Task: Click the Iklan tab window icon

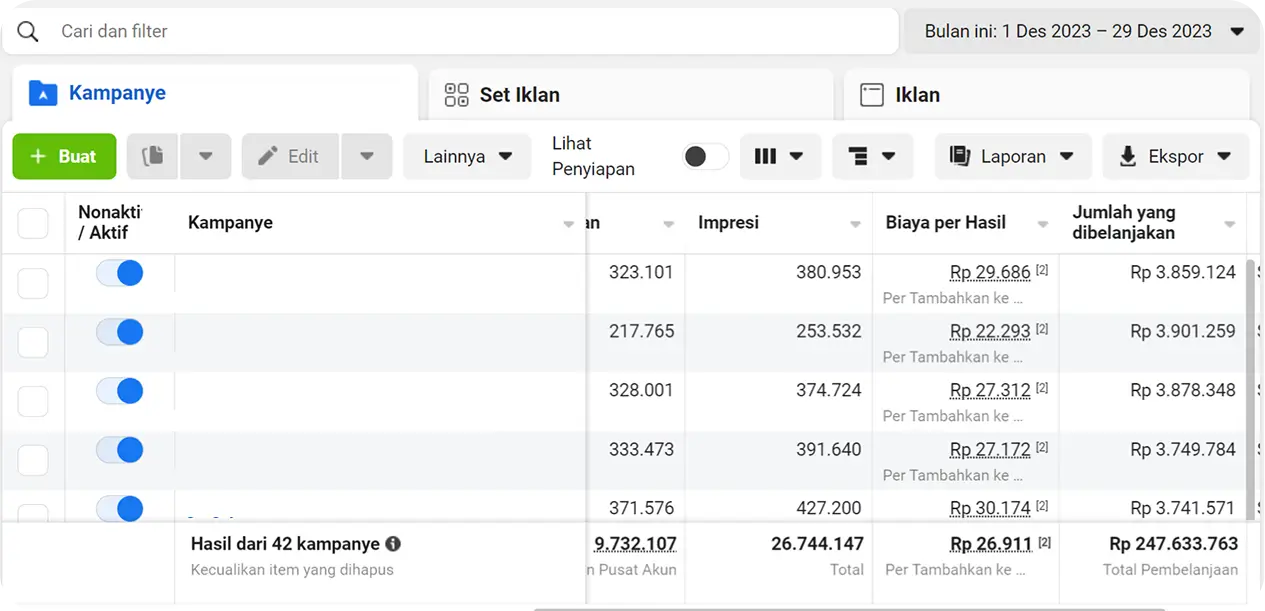Action: pyautogui.click(x=872, y=95)
